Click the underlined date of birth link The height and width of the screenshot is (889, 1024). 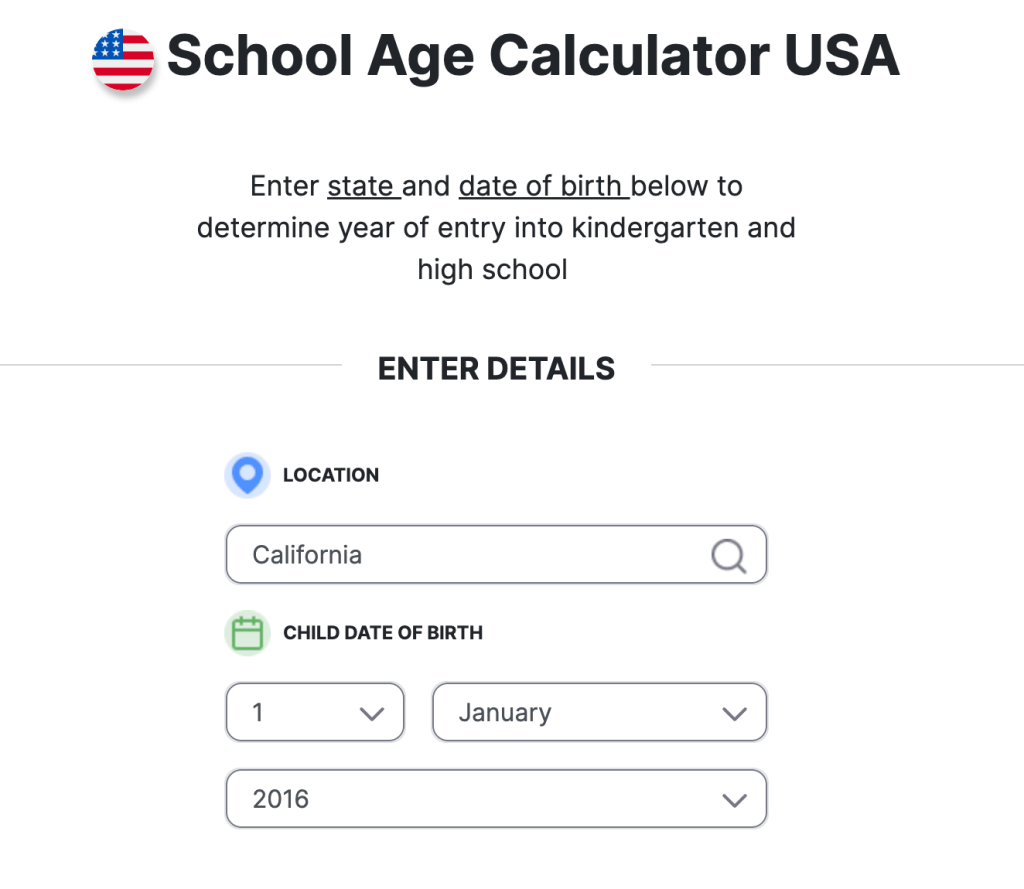pos(542,186)
